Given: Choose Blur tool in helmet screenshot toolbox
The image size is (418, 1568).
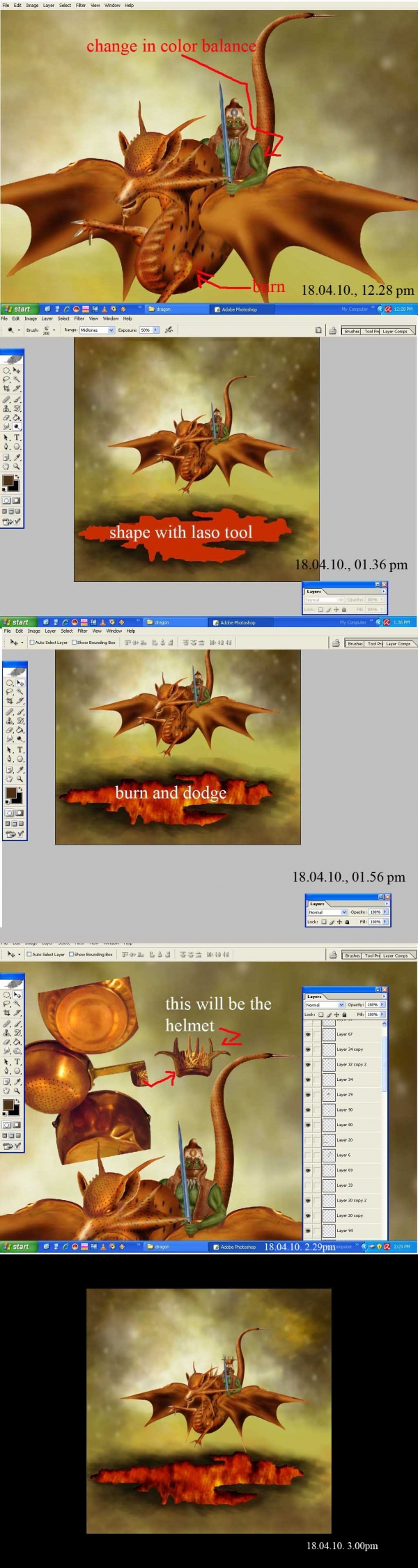Looking at the screenshot, I should click(x=6, y=1052).
